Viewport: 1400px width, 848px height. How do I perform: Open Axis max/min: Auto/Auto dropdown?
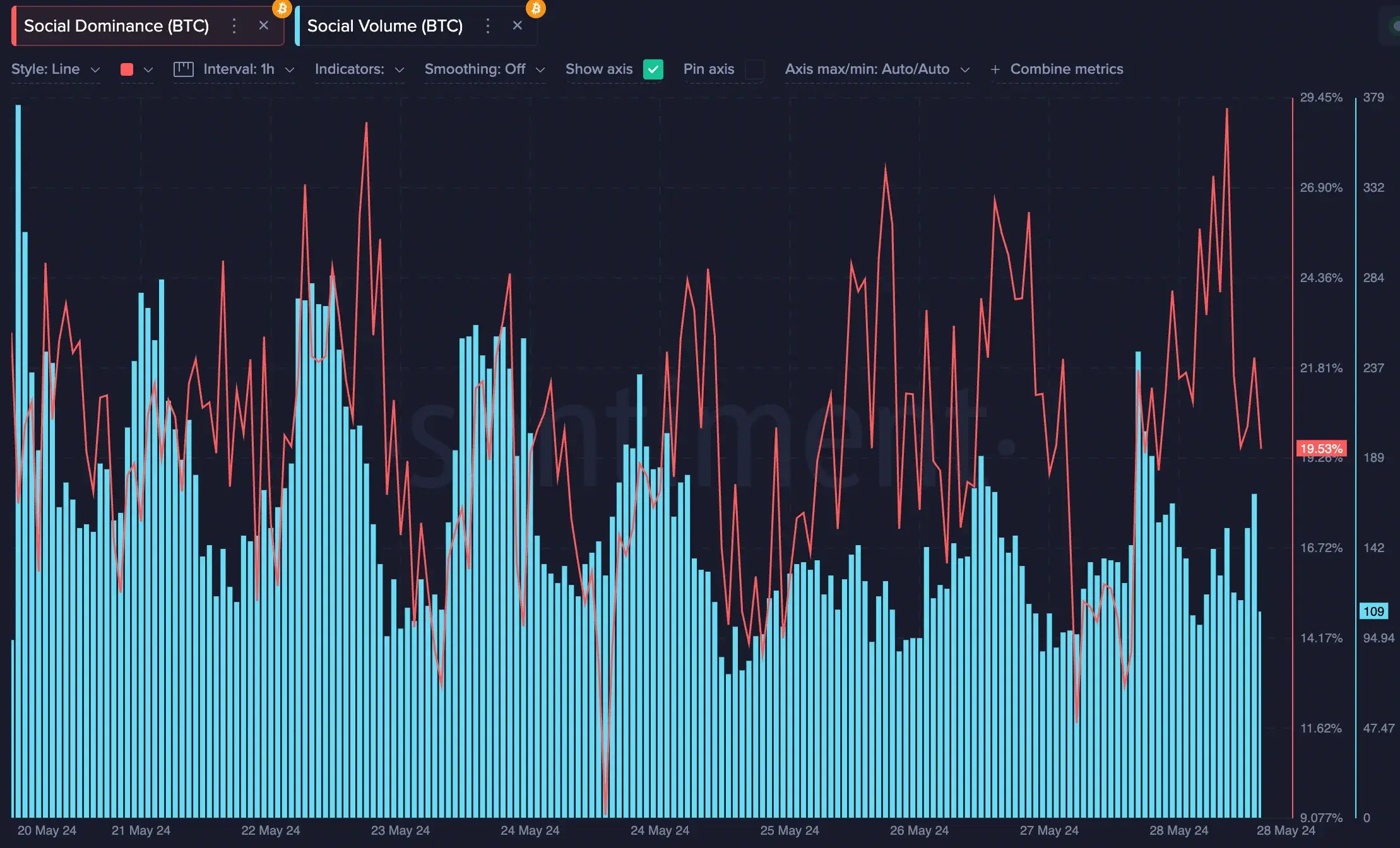[877, 69]
